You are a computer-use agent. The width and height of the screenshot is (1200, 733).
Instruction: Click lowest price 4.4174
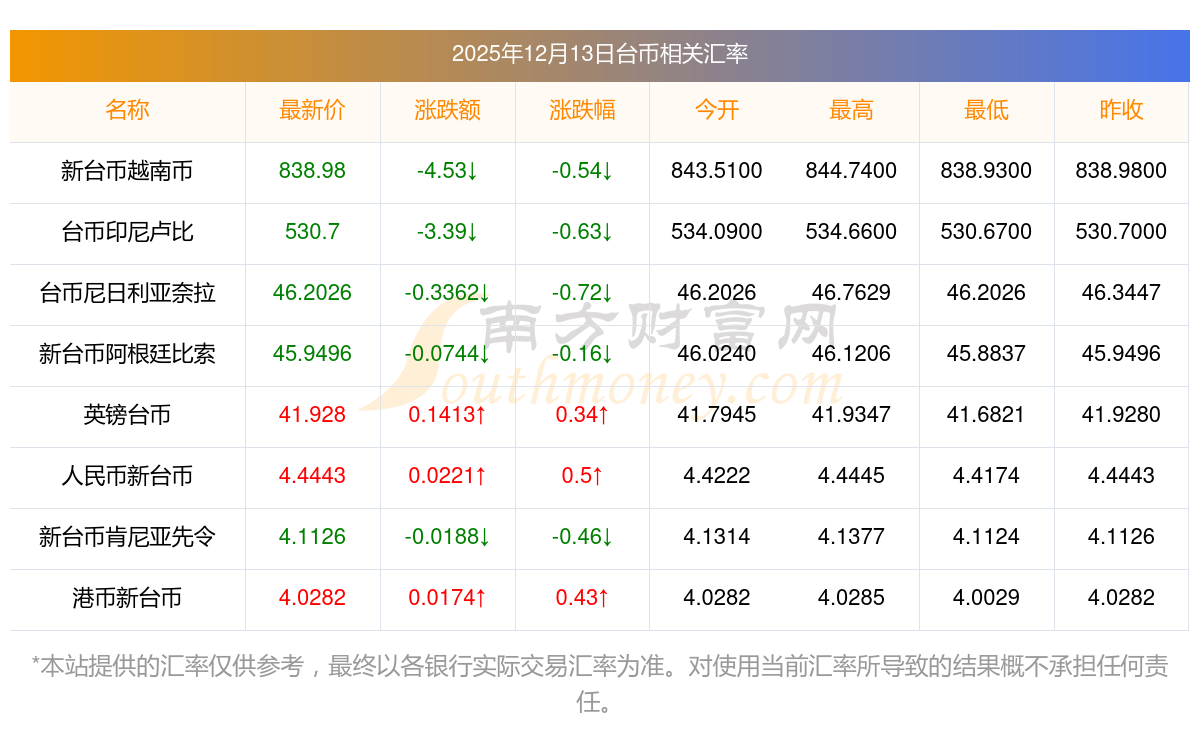986,476
